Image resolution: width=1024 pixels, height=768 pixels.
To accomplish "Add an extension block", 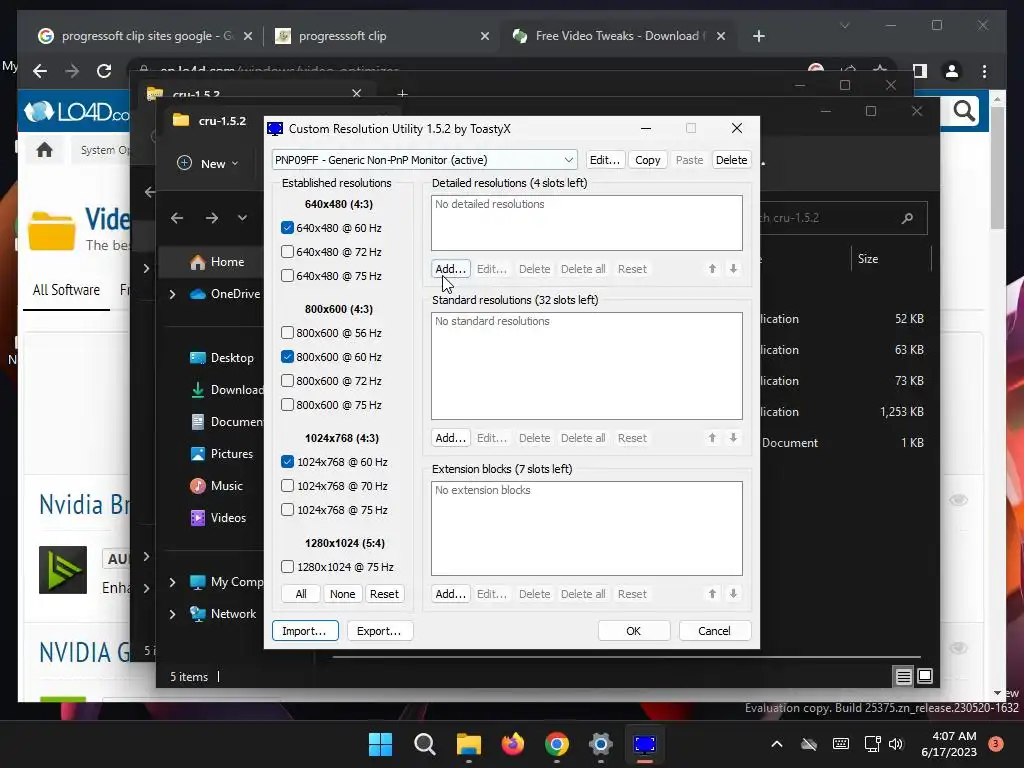I will point(450,594).
